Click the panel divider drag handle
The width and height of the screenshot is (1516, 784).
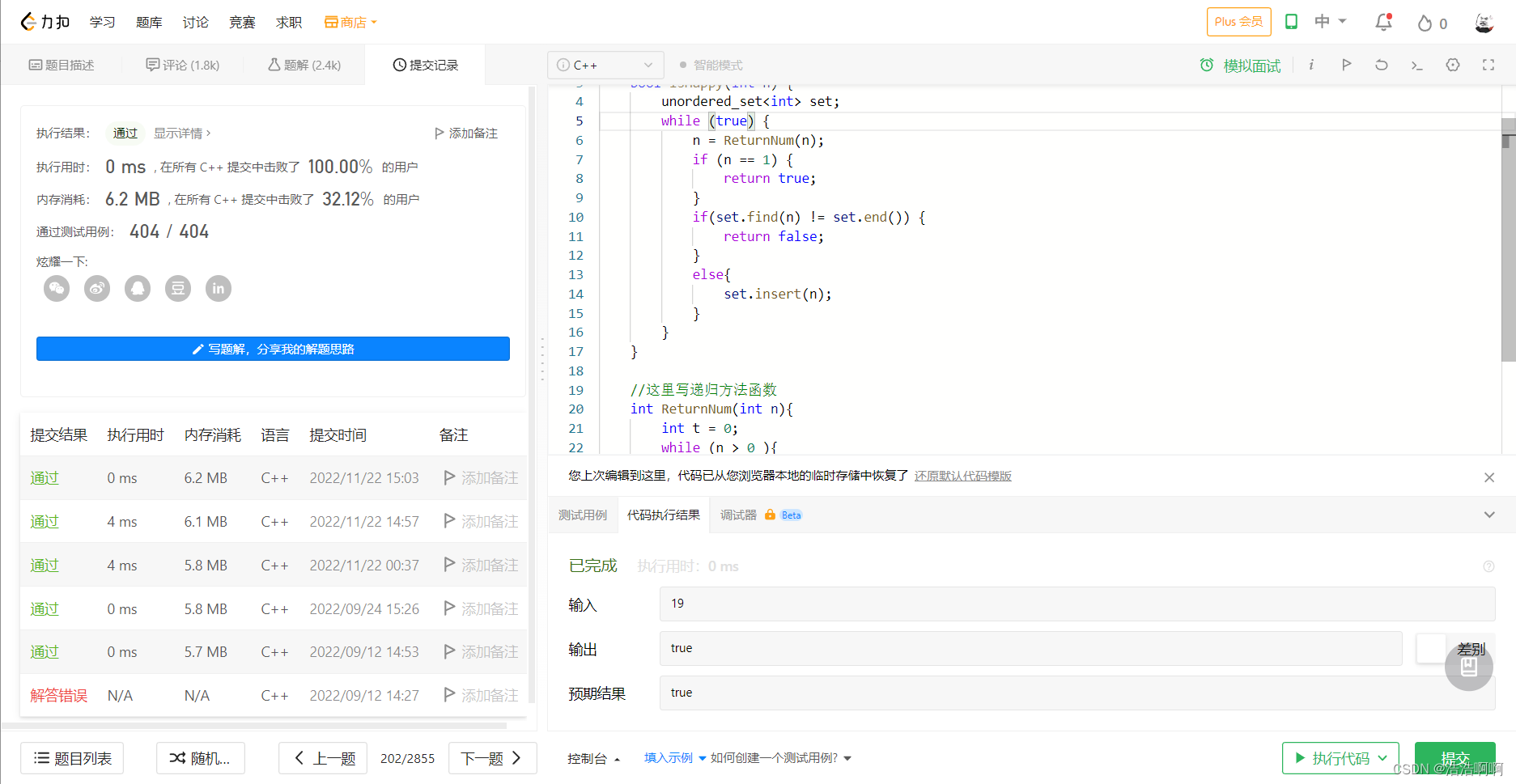(542, 359)
